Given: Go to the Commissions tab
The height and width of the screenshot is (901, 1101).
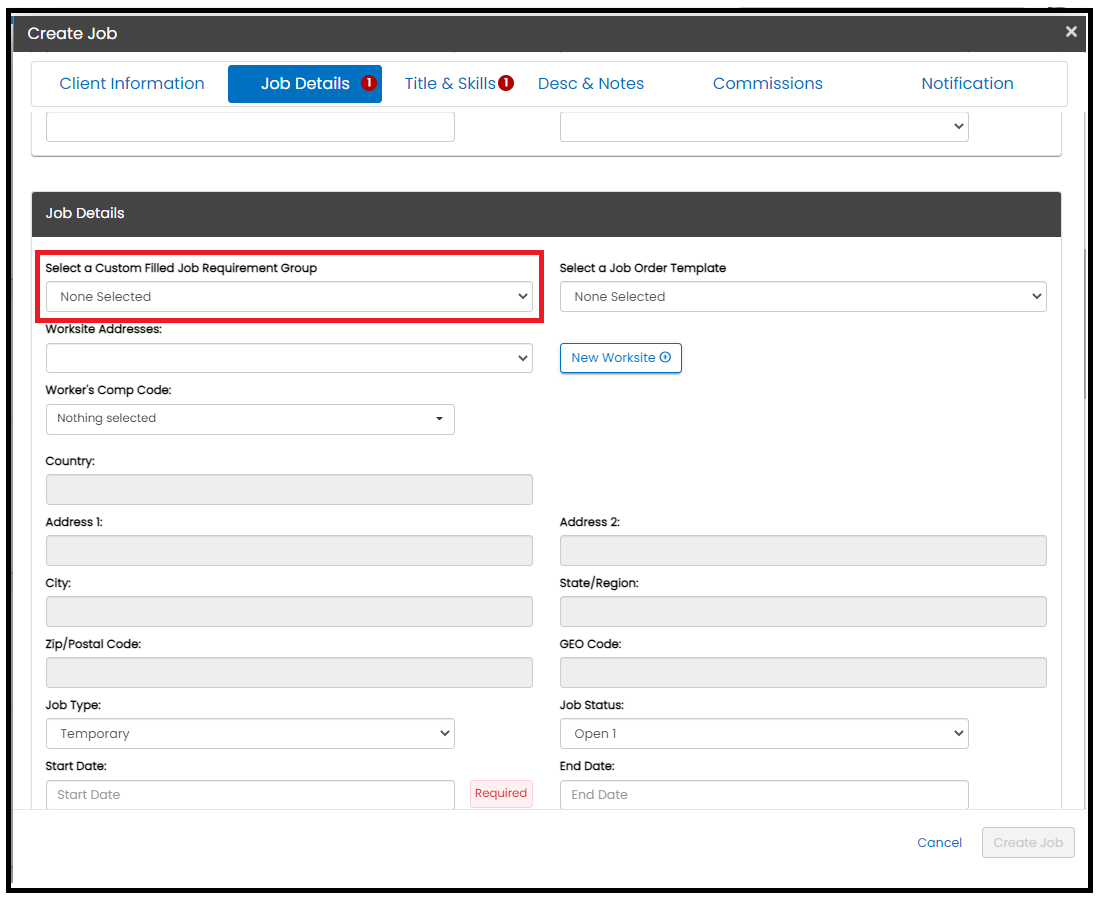Looking at the screenshot, I should 767,84.
